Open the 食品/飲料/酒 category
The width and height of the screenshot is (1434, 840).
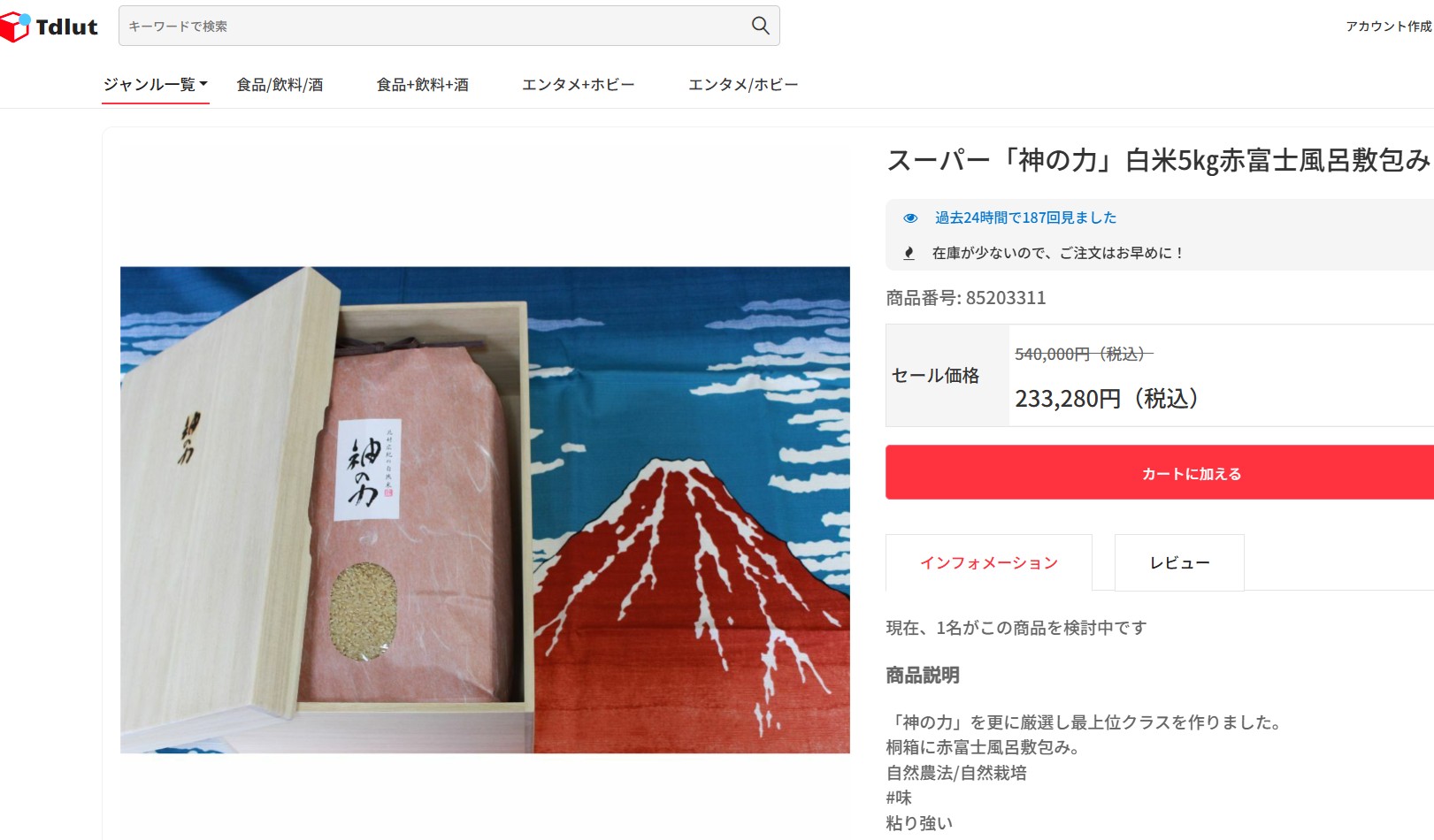click(x=280, y=85)
